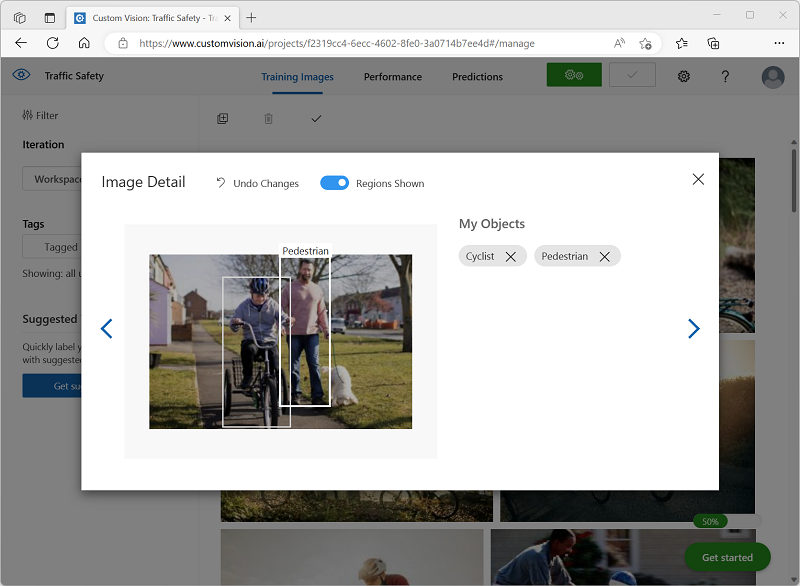
Task: Go to the previous image arrow
Action: (x=107, y=329)
